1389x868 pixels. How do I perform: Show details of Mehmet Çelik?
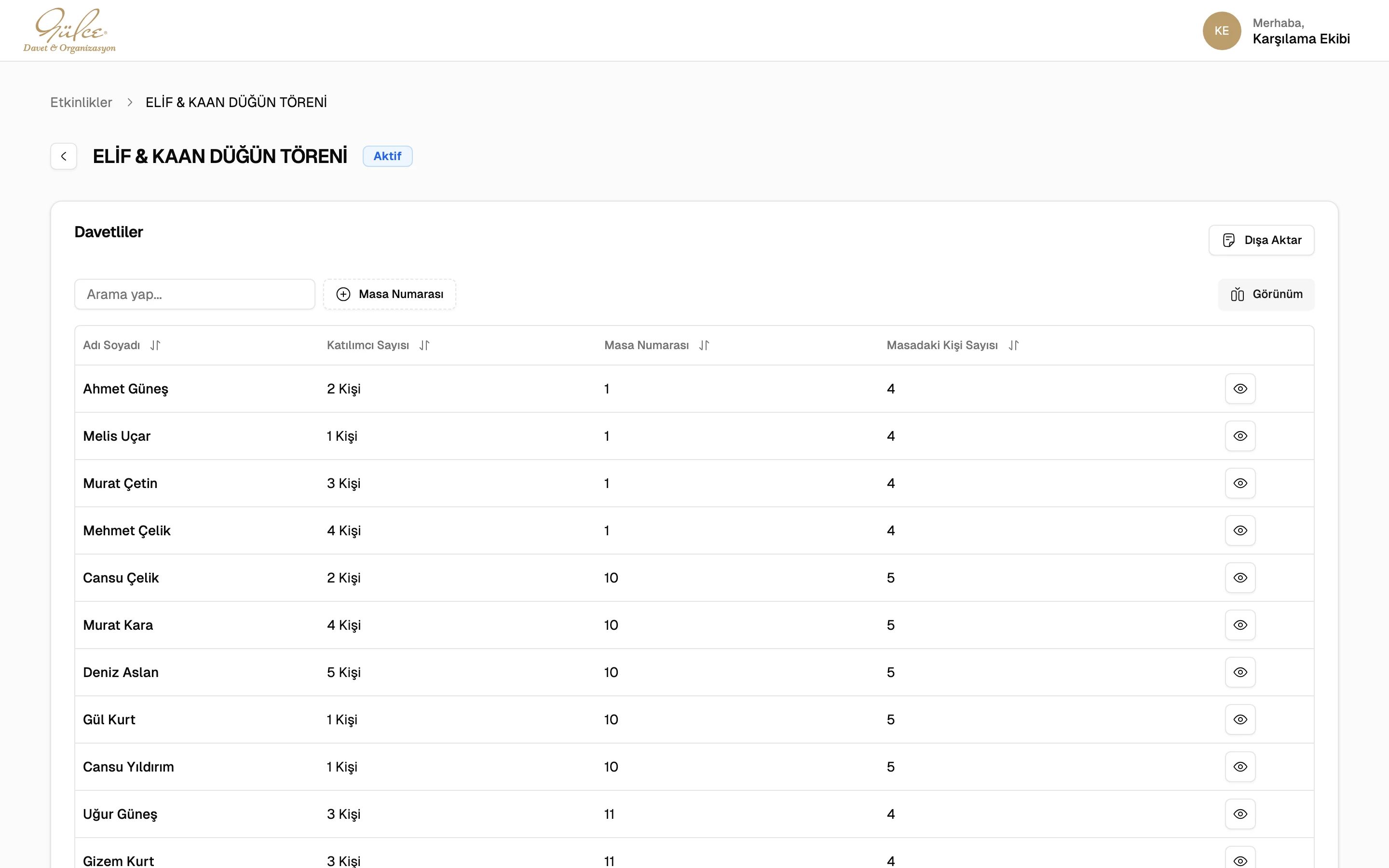tap(1240, 530)
